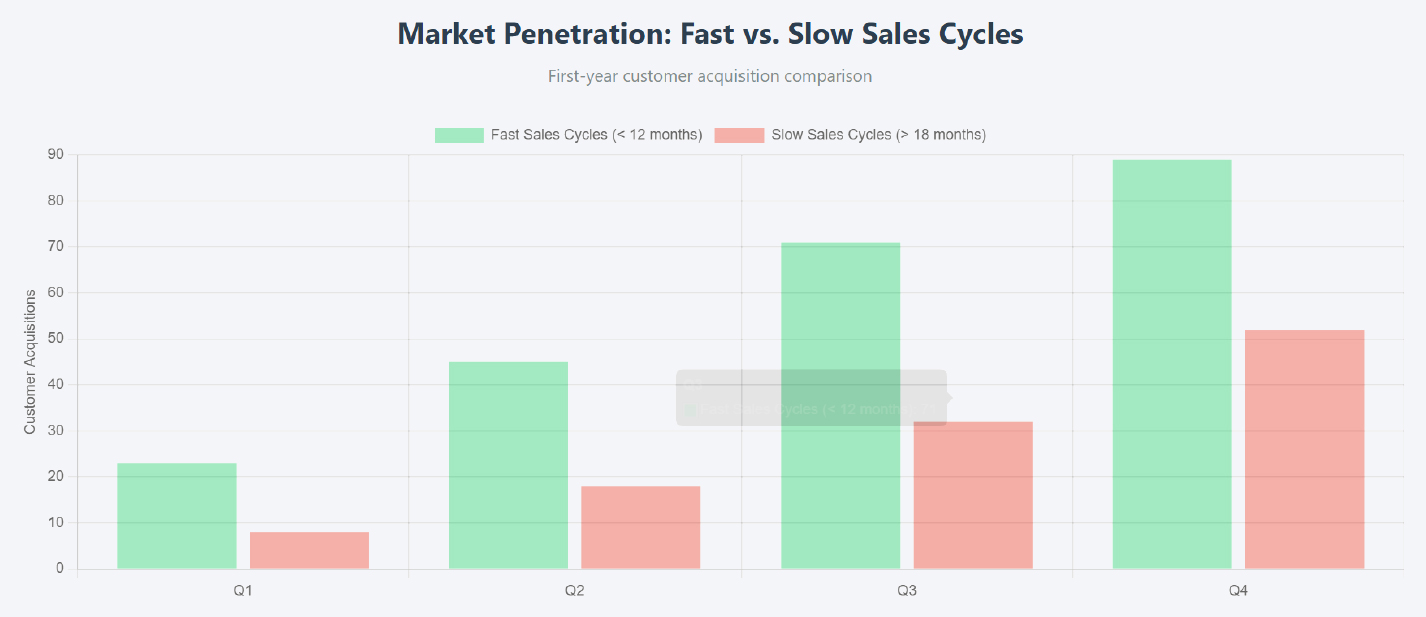Toggle the Fast Sales Cycles legend label

596,135
